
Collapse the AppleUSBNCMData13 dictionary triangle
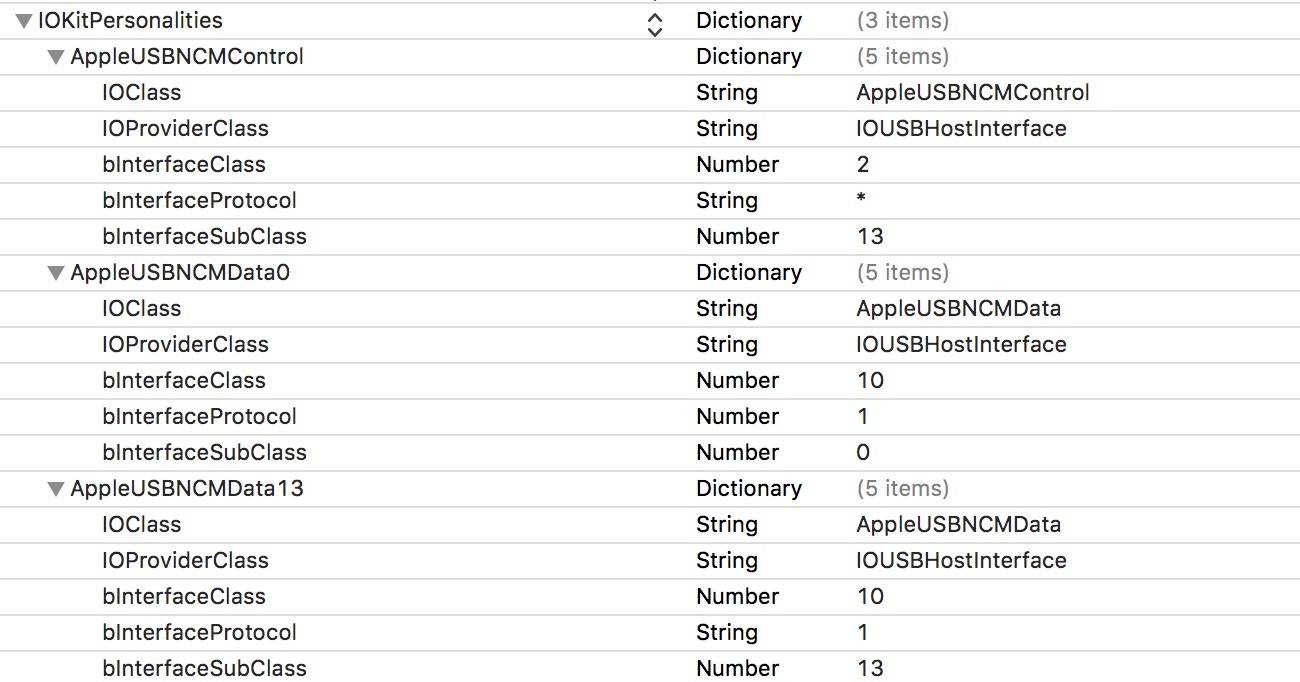[56, 489]
